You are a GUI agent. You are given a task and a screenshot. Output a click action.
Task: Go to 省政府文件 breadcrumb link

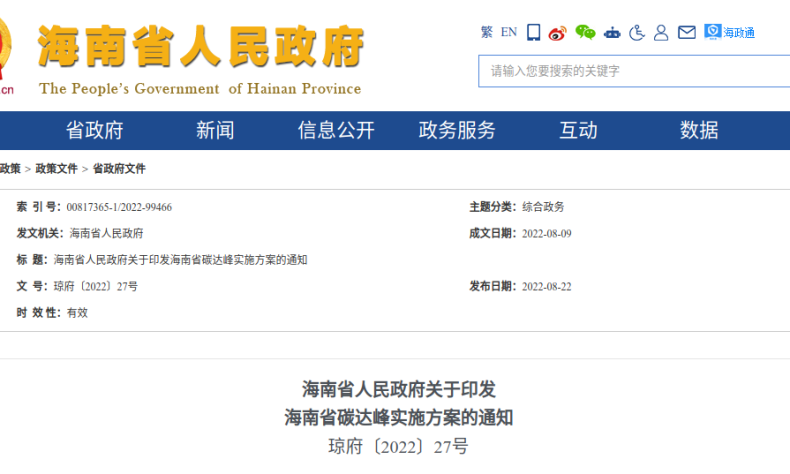(119, 169)
